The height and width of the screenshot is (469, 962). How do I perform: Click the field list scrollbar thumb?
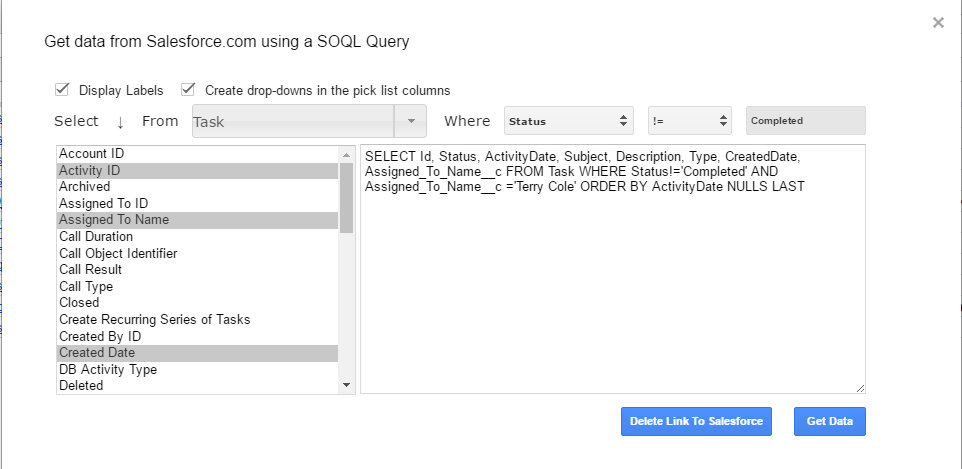coord(347,197)
